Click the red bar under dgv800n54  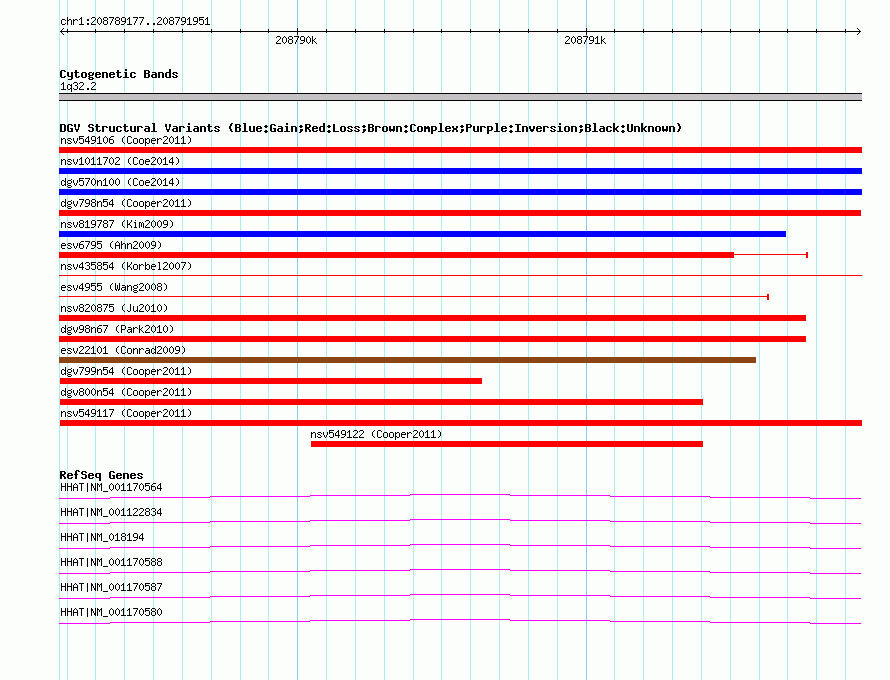(x=381, y=402)
